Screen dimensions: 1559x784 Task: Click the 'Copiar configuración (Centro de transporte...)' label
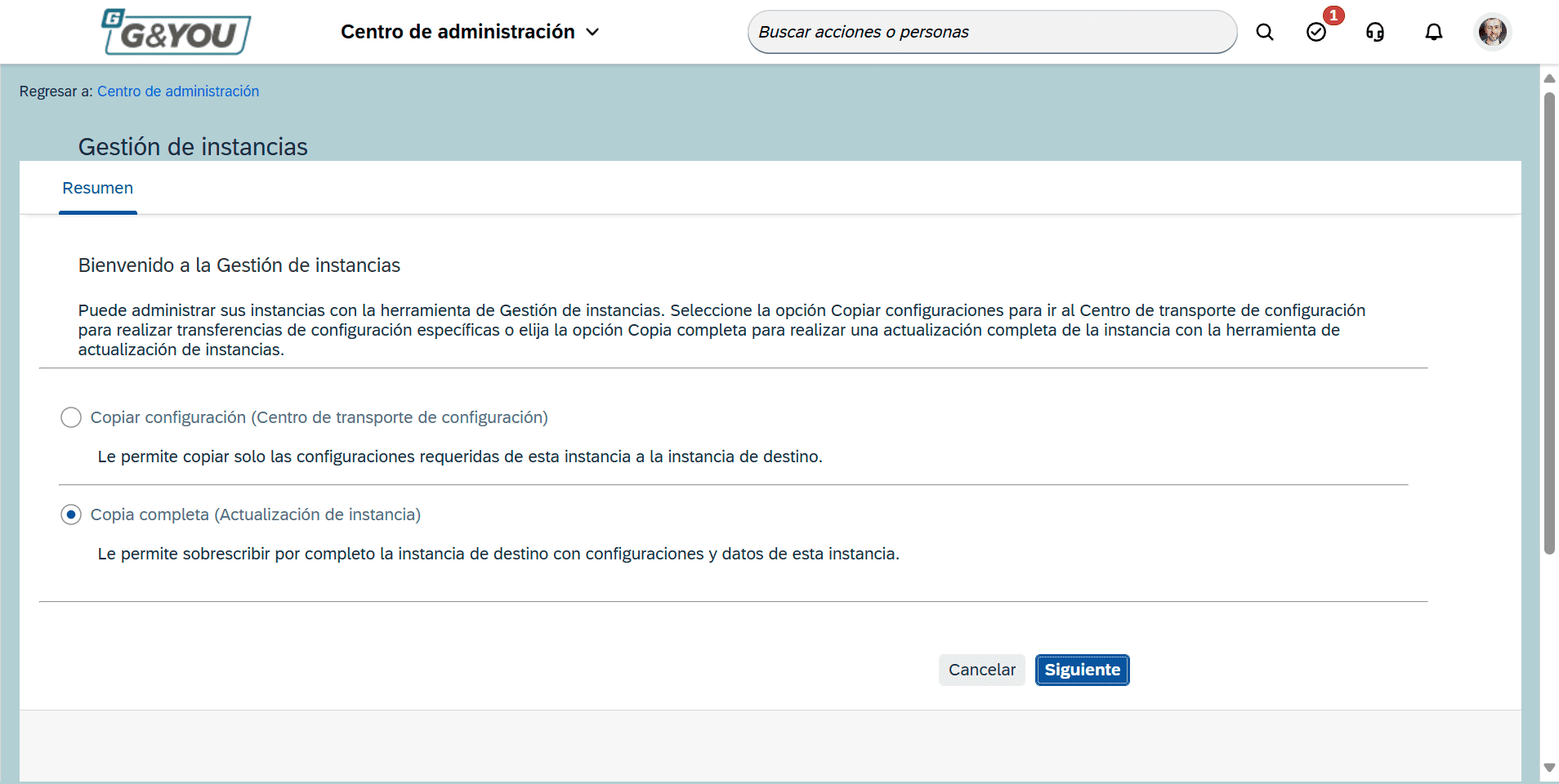click(319, 417)
